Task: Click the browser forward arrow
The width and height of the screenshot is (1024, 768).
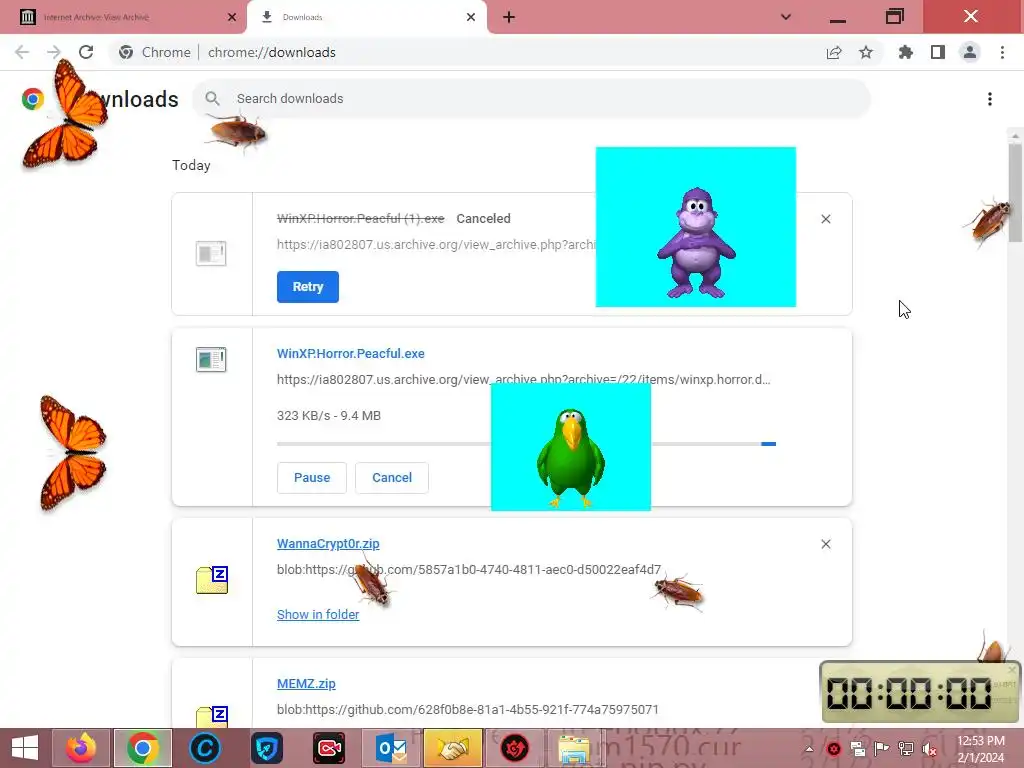Action: click(54, 52)
